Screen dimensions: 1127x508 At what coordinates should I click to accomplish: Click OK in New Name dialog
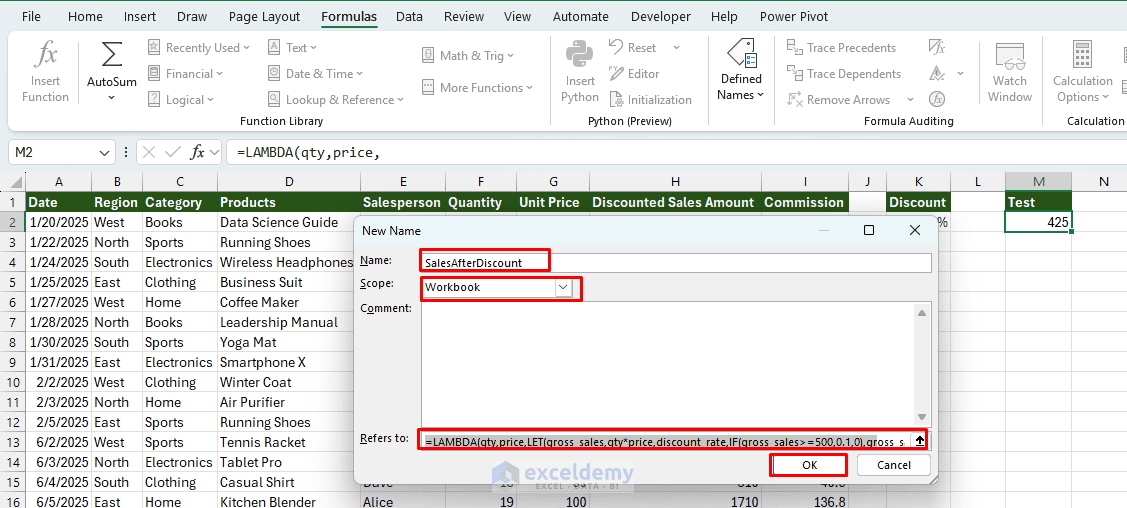point(809,465)
